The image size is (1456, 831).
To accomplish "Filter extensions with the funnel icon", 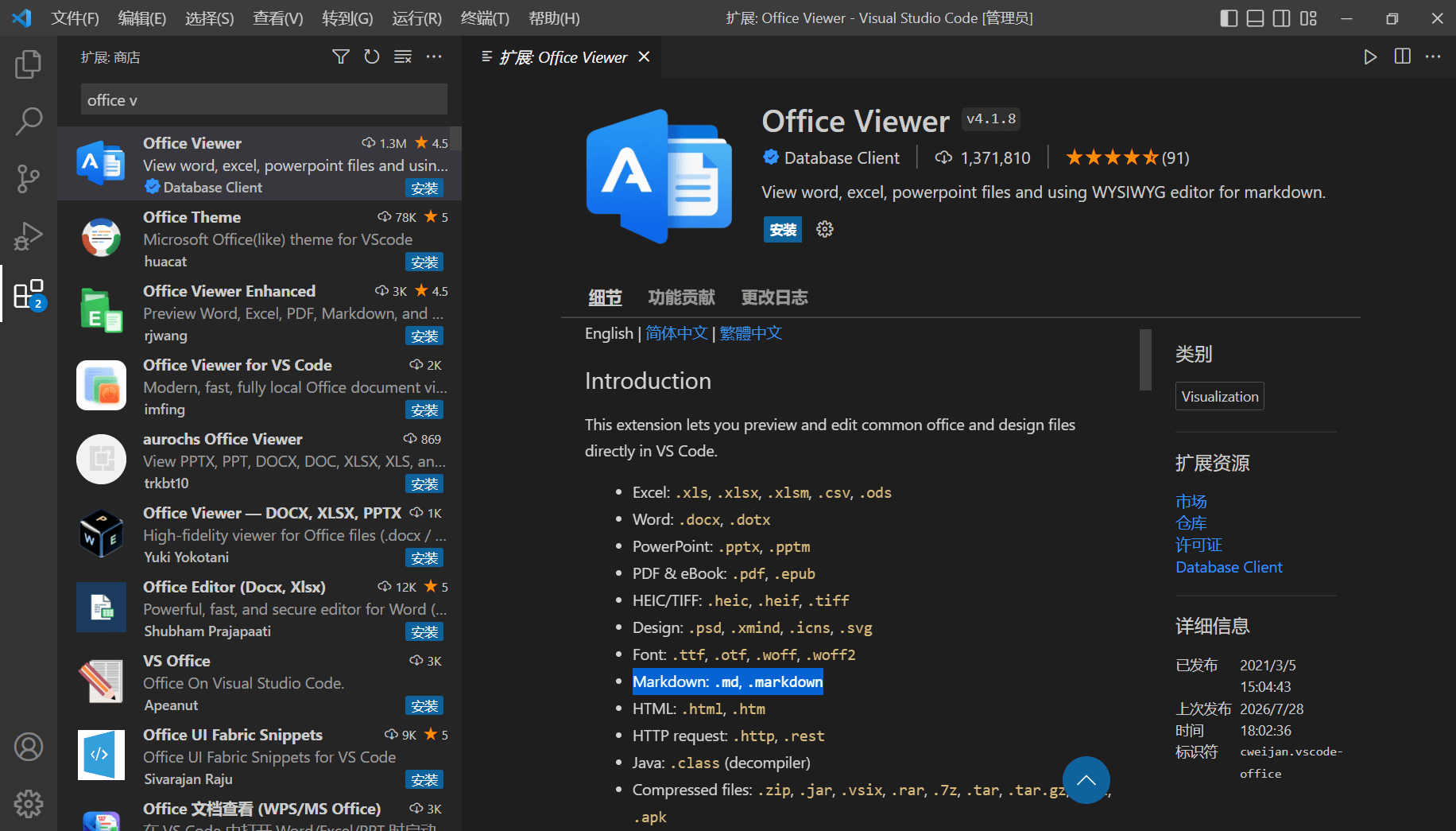I will (x=341, y=56).
